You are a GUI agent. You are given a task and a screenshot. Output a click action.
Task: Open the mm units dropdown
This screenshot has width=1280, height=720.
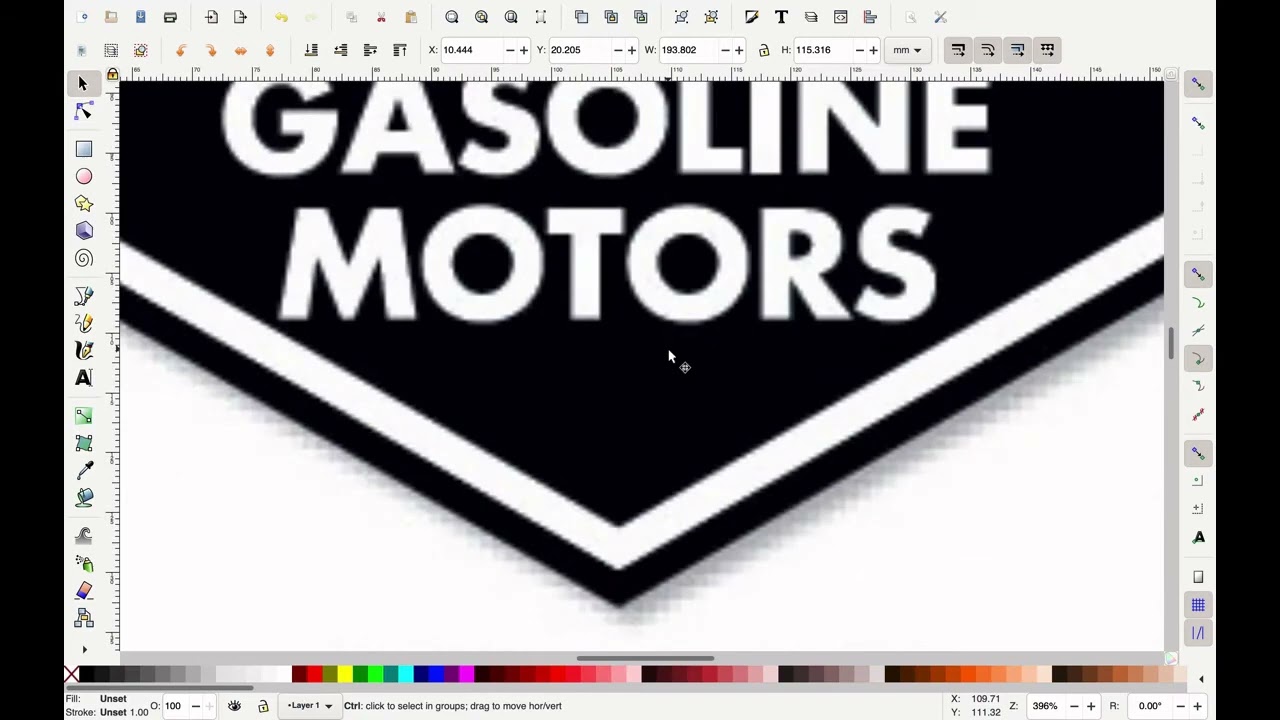point(908,50)
